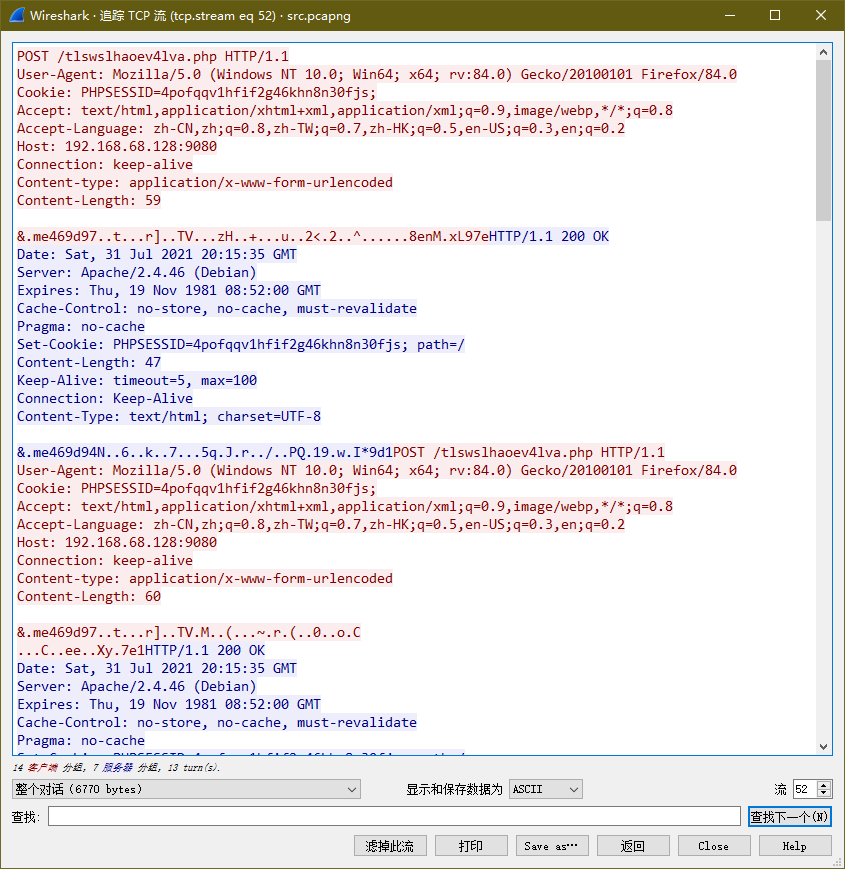Viewport: 845px width, 869px height.
Task: Click the 'Content-Length: 47' line
Action: click(89, 362)
